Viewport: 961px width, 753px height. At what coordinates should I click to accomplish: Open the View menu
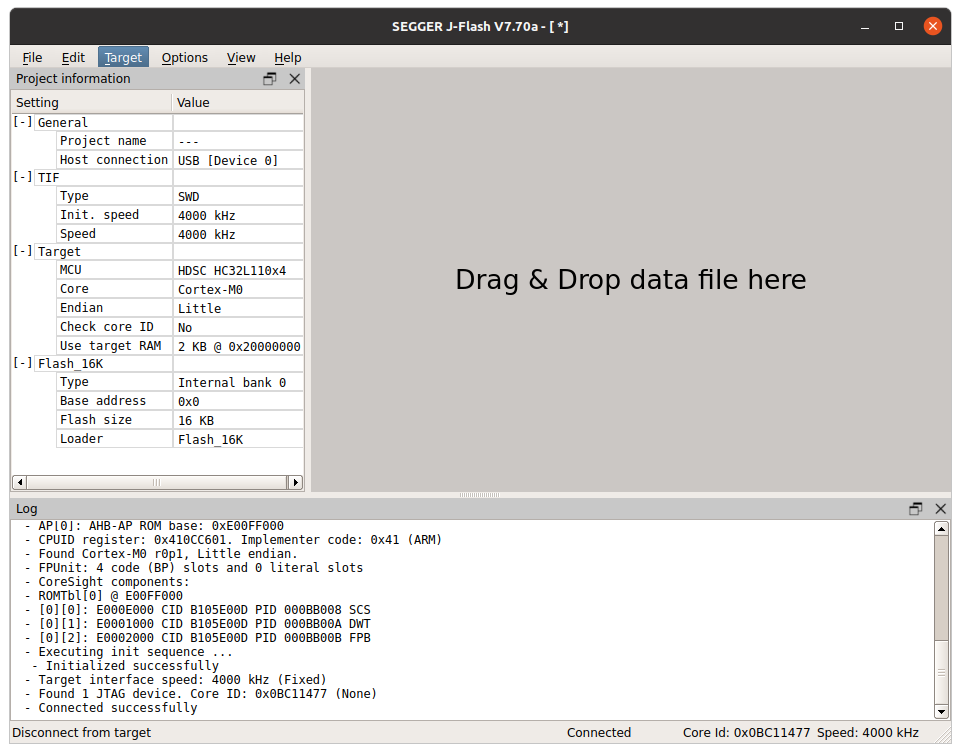tap(241, 58)
